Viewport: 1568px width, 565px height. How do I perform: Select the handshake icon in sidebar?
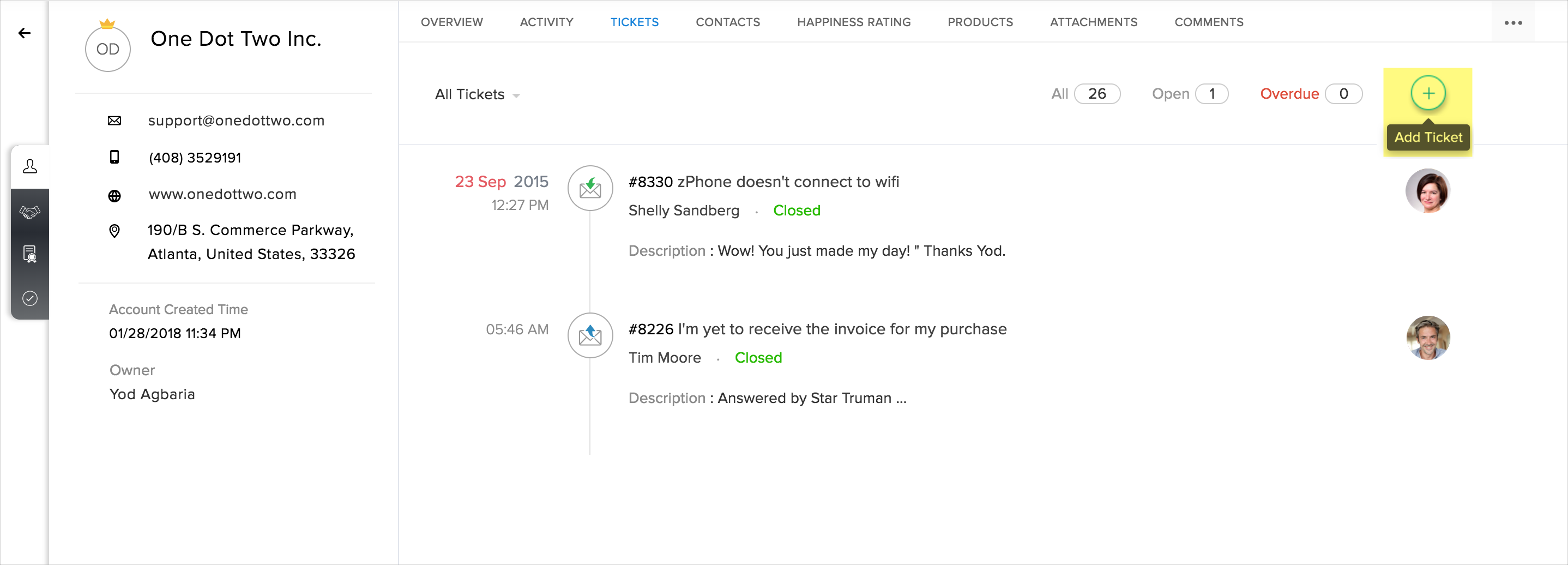tap(30, 212)
